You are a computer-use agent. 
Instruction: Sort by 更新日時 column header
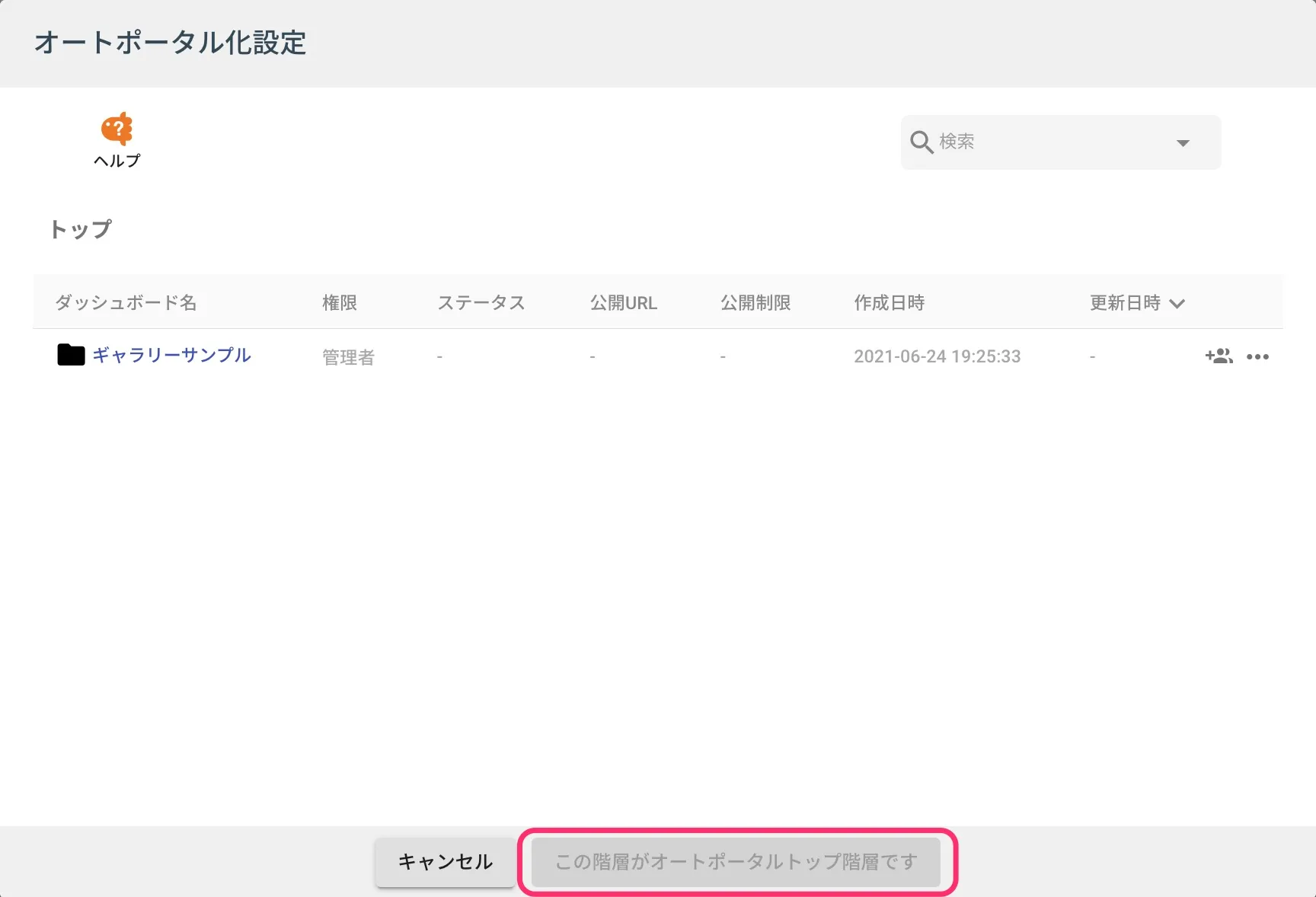(1125, 303)
